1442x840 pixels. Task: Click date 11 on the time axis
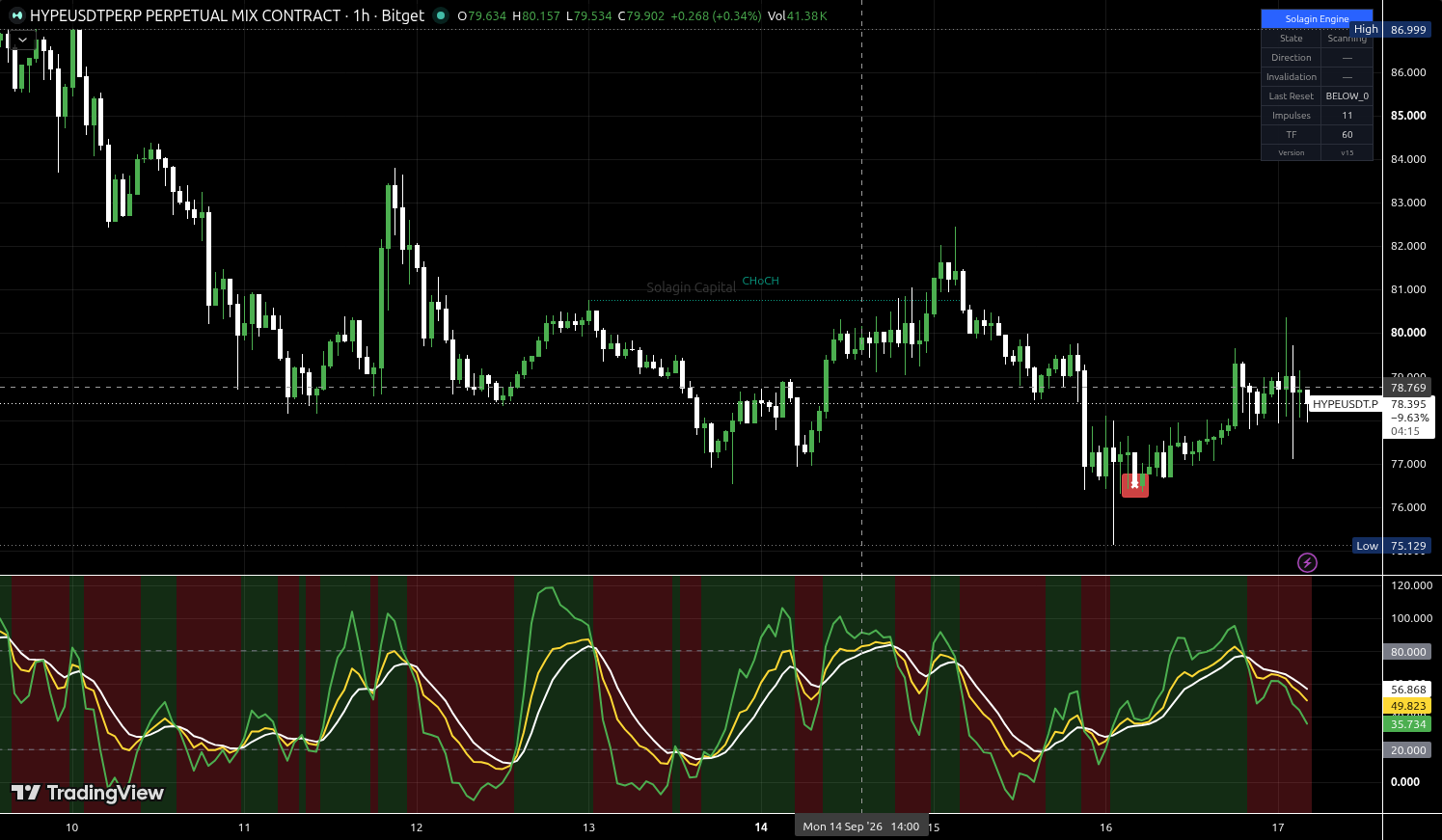tap(244, 827)
